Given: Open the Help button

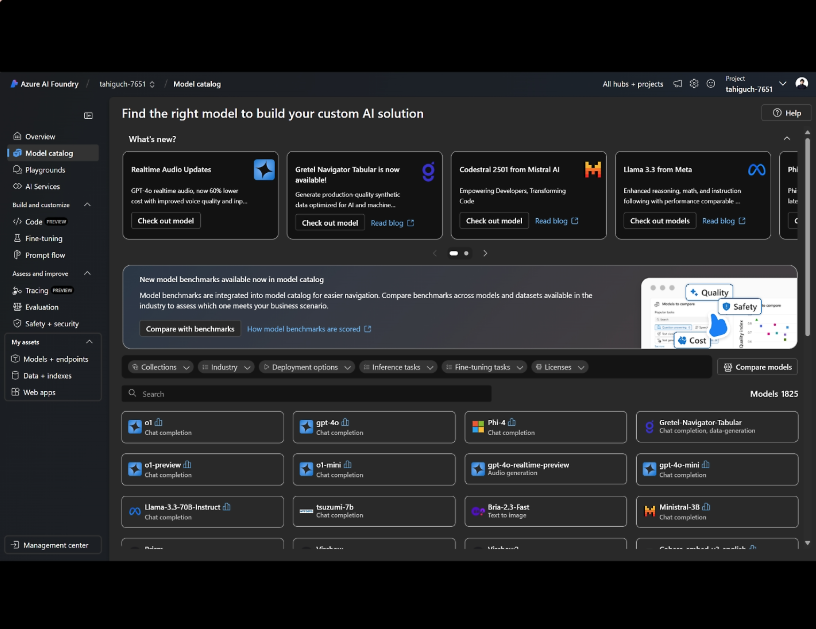Looking at the screenshot, I should [786, 113].
